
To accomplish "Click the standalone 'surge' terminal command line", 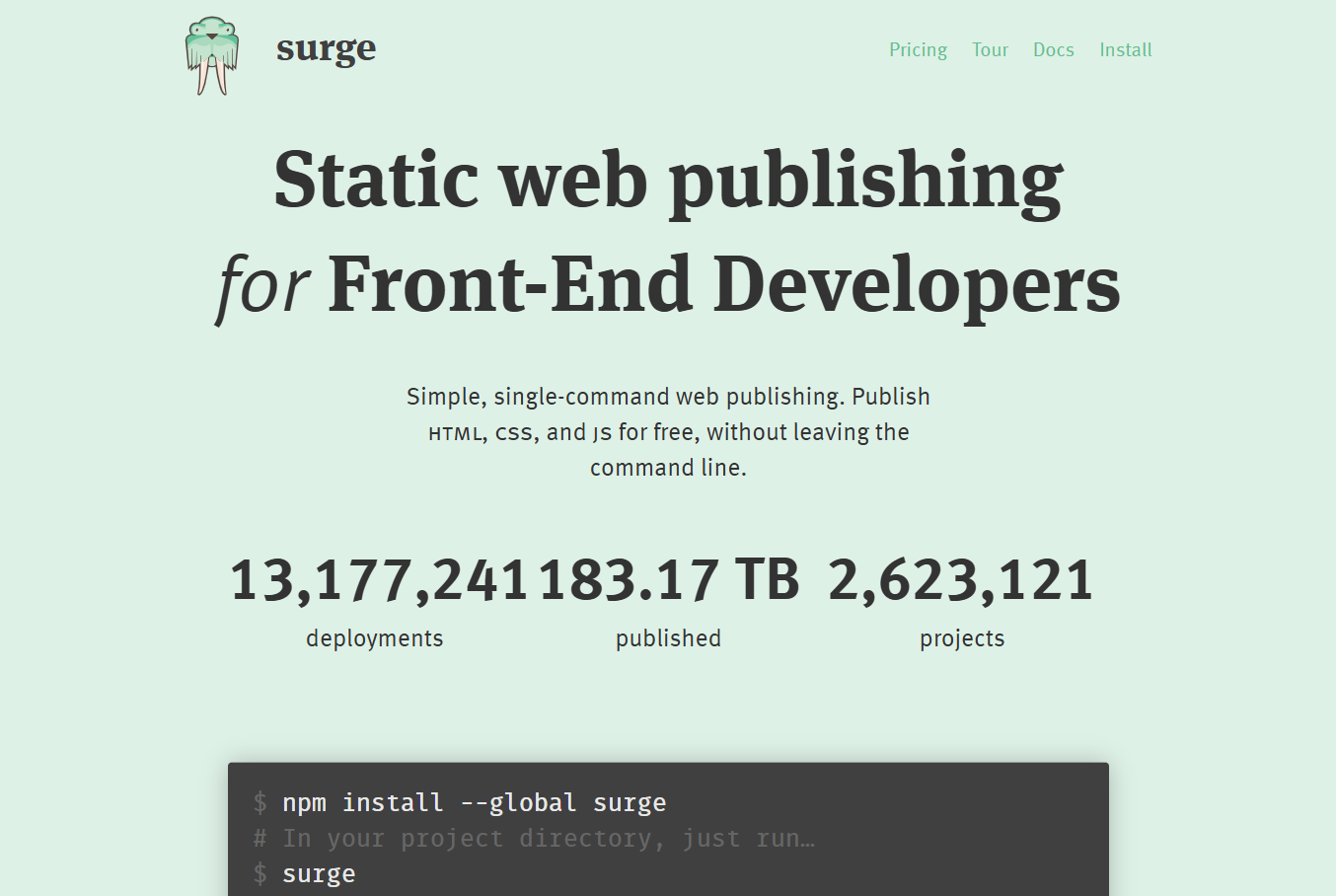I will click(x=319, y=874).
